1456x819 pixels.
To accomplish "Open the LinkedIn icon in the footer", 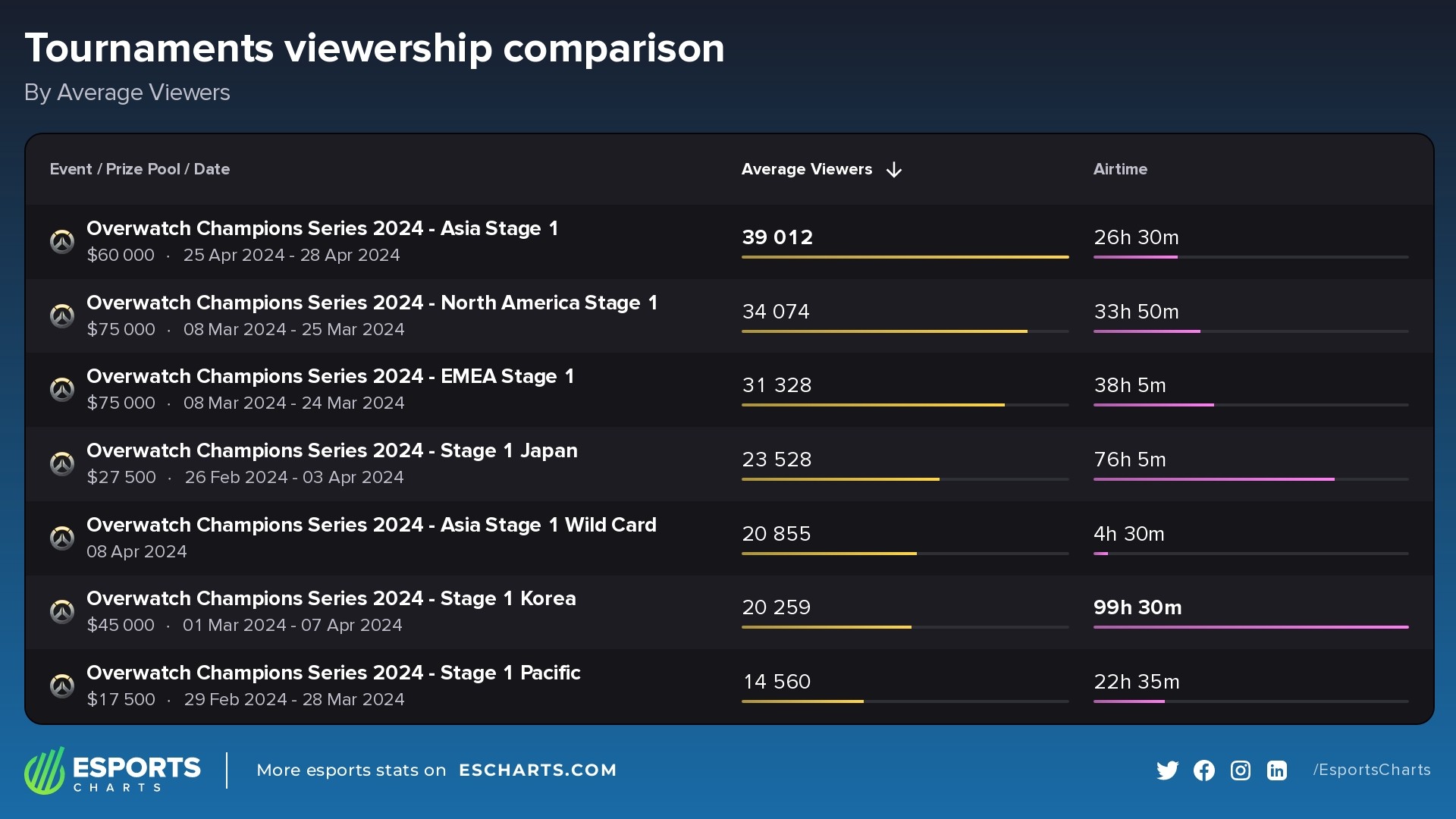I will tap(1276, 770).
